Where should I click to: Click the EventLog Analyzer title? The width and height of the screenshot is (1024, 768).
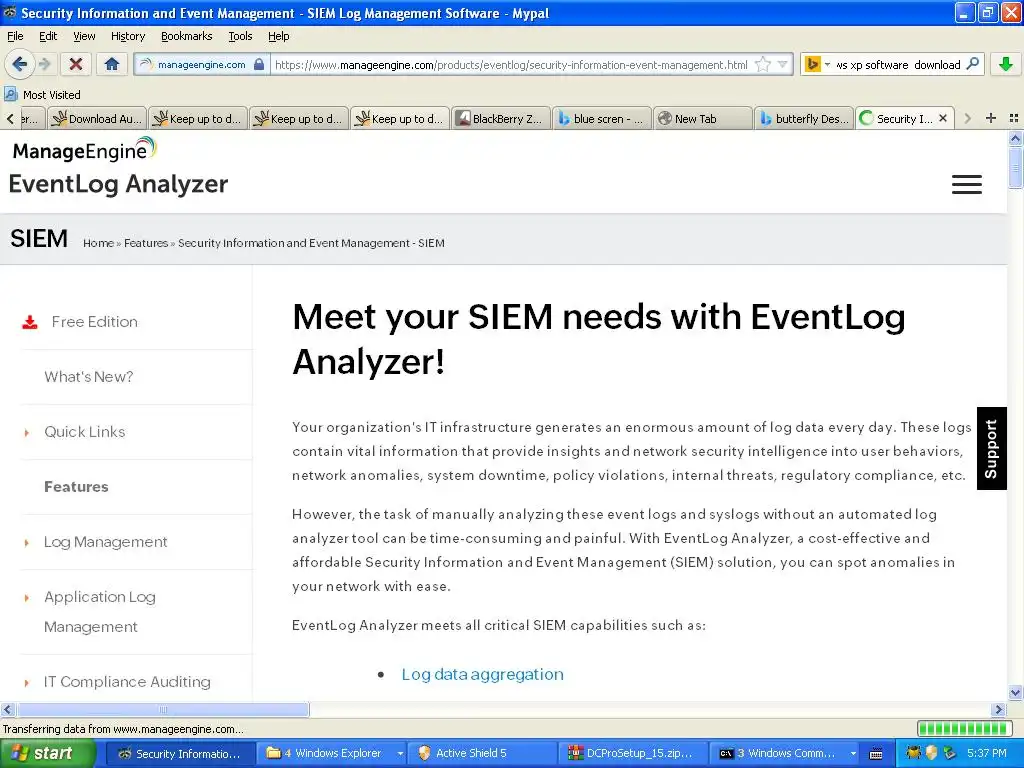point(118,184)
